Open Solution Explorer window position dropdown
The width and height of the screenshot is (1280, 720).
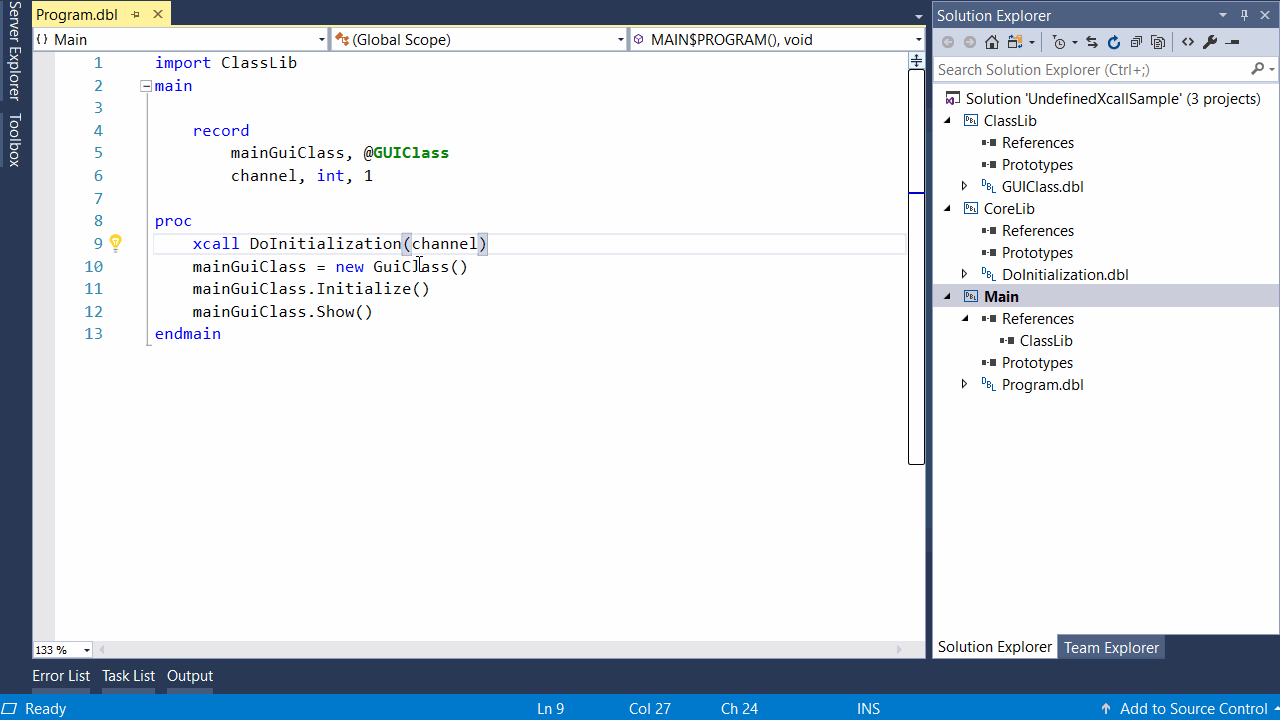tap(1223, 15)
